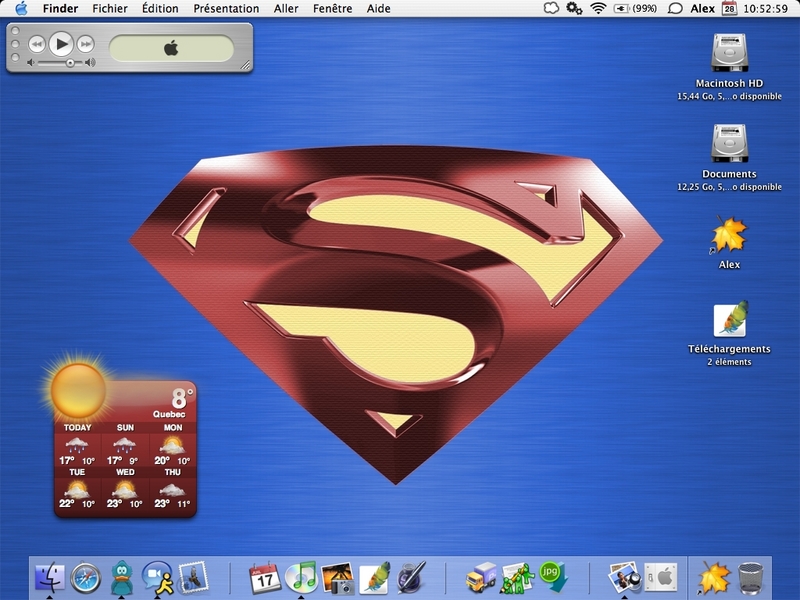Select the Téléchargements folder on desktop
The width and height of the screenshot is (800, 600).
(x=730, y=319)
